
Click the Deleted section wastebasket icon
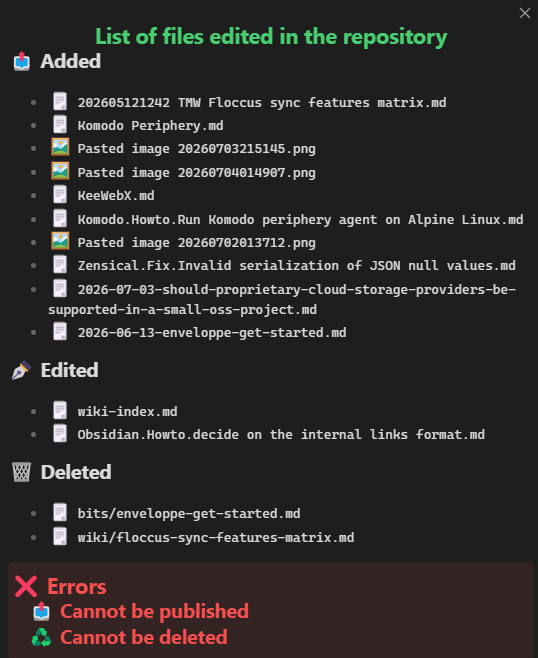(x=22, y=472)
